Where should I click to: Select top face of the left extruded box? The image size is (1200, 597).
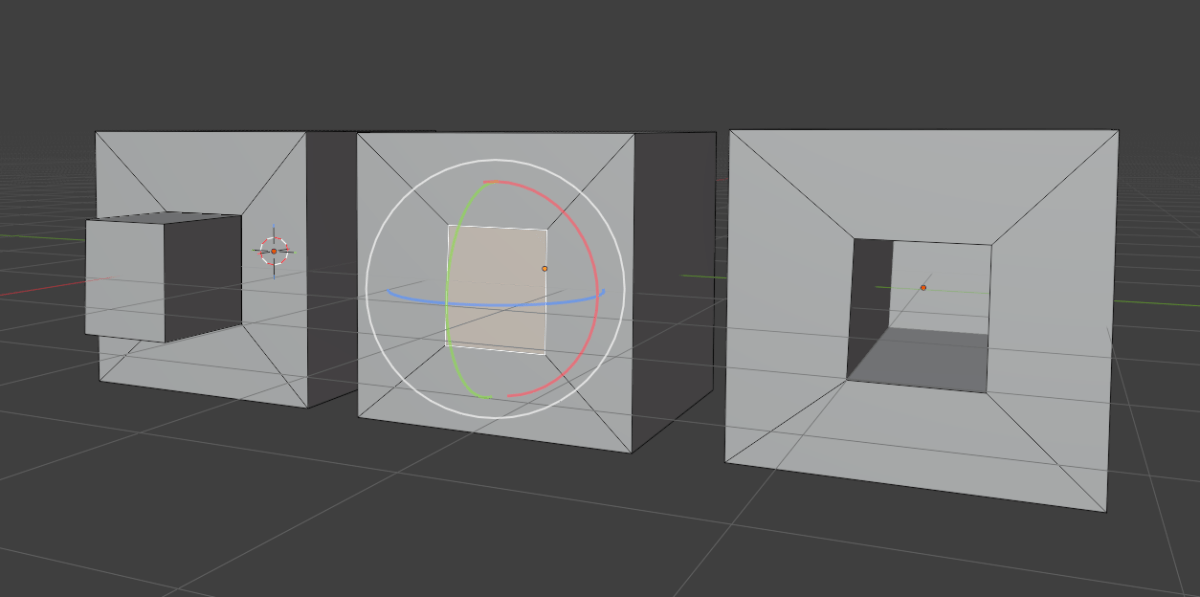165,217
